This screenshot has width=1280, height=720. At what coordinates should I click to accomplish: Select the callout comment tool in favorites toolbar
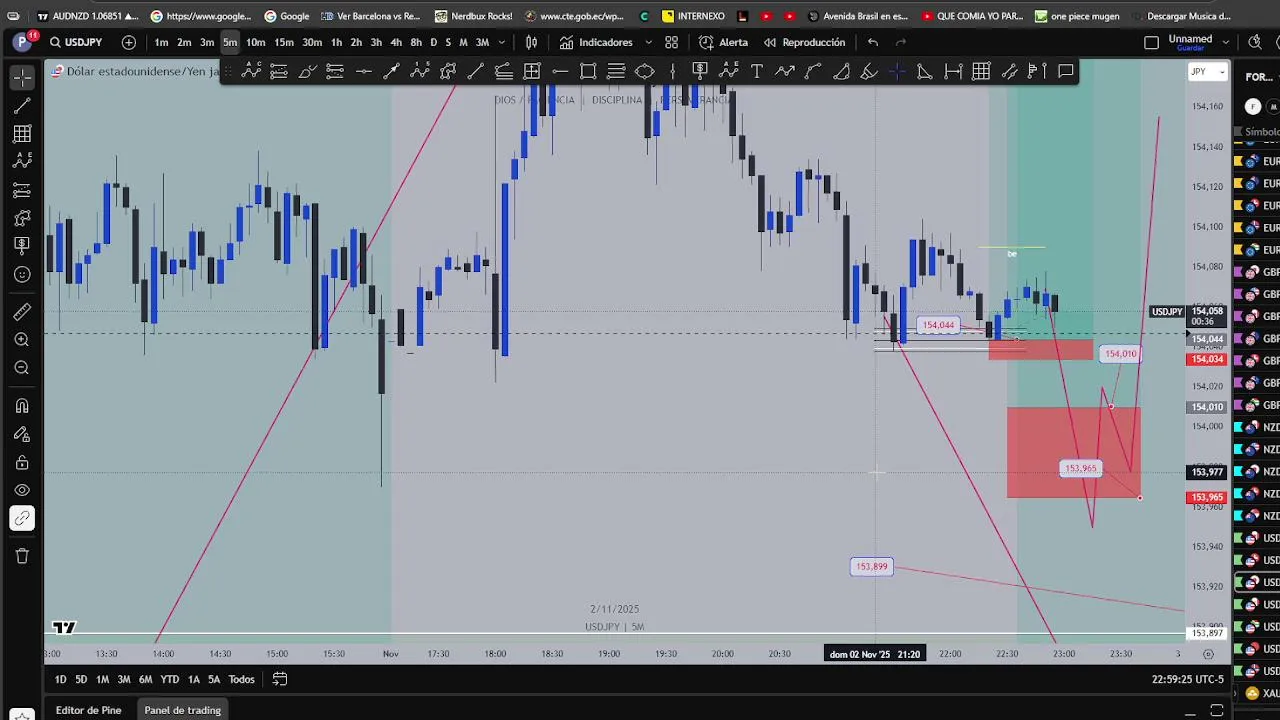[x=1066, y=71]
